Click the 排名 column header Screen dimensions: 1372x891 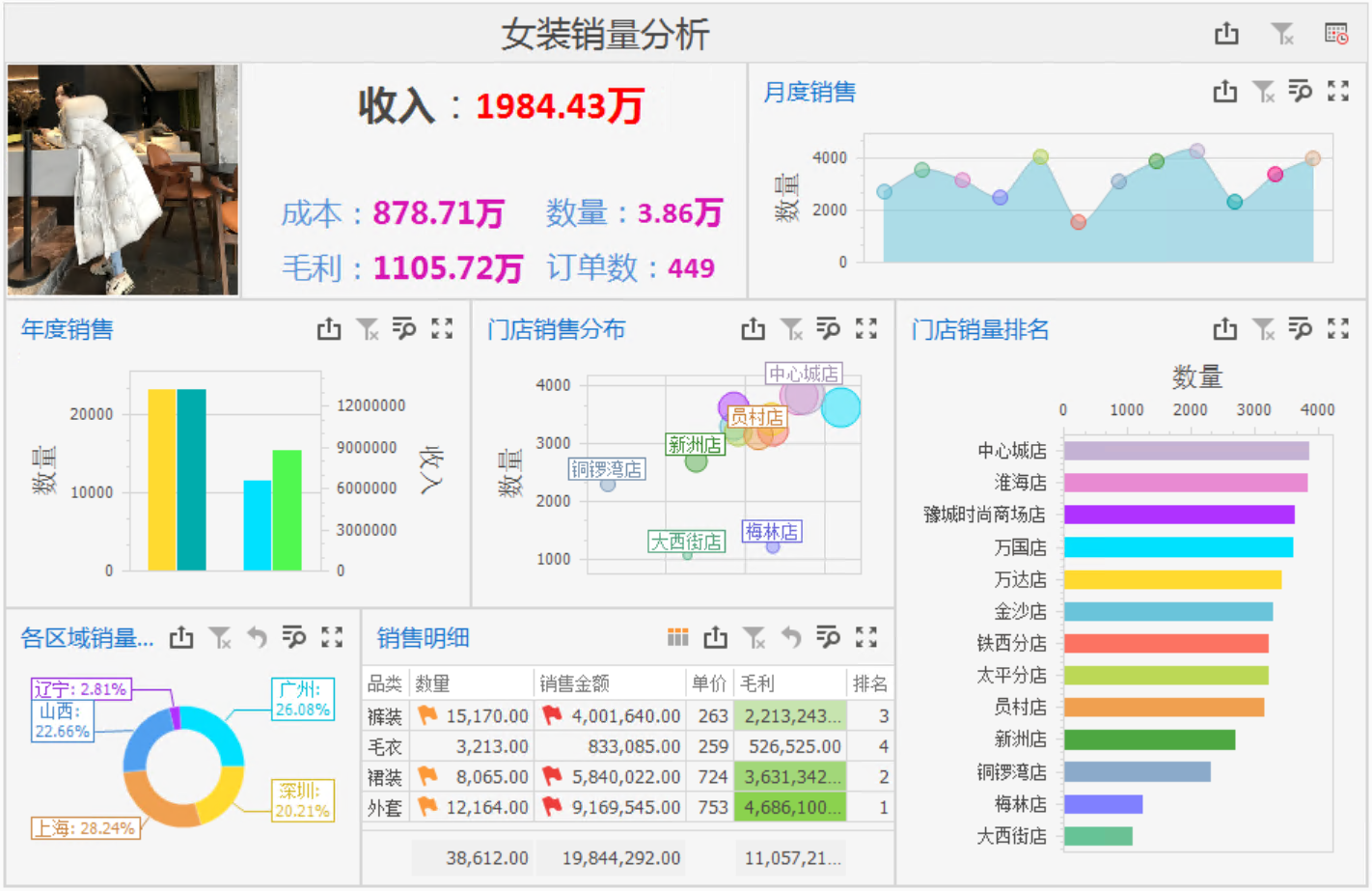point(869,683)
